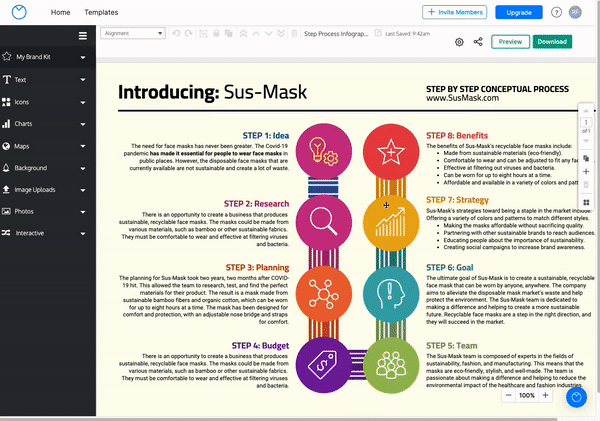Open the help question-mark icon

pos(556,12)
